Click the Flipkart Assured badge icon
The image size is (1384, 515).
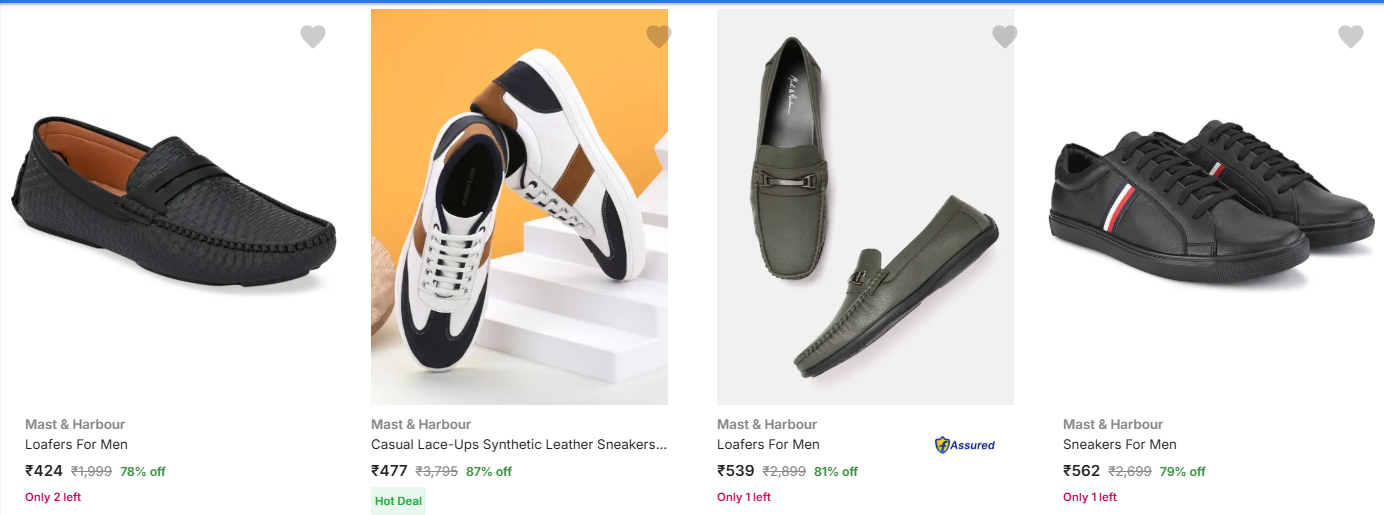click(x=965, y=445)
